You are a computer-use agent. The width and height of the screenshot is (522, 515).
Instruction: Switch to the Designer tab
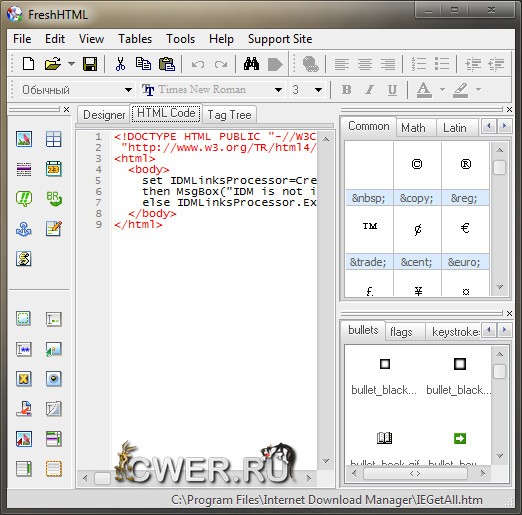(x=104, y=115)
